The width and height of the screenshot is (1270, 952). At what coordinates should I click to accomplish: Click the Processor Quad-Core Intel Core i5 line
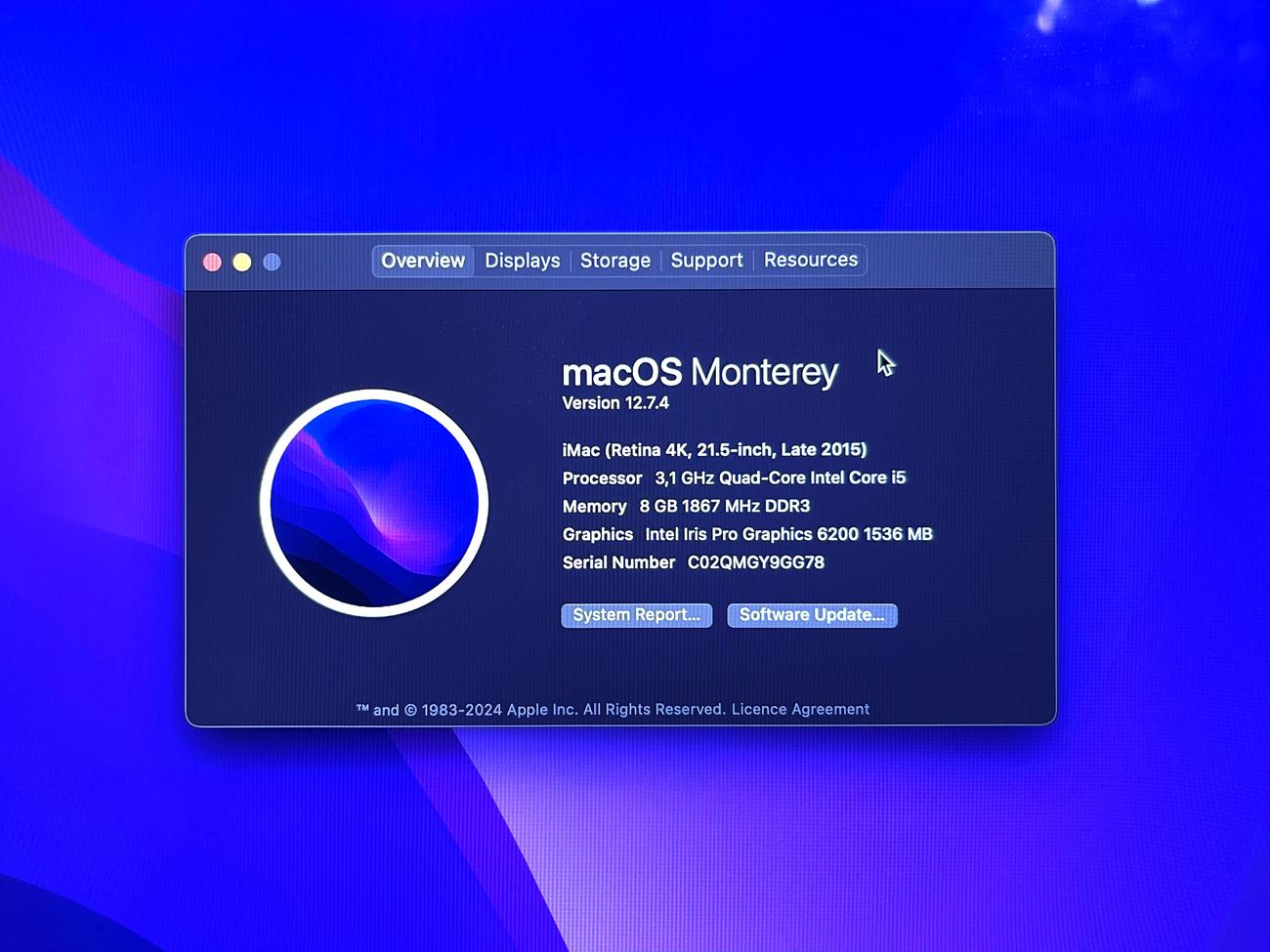tap(734, 477)
